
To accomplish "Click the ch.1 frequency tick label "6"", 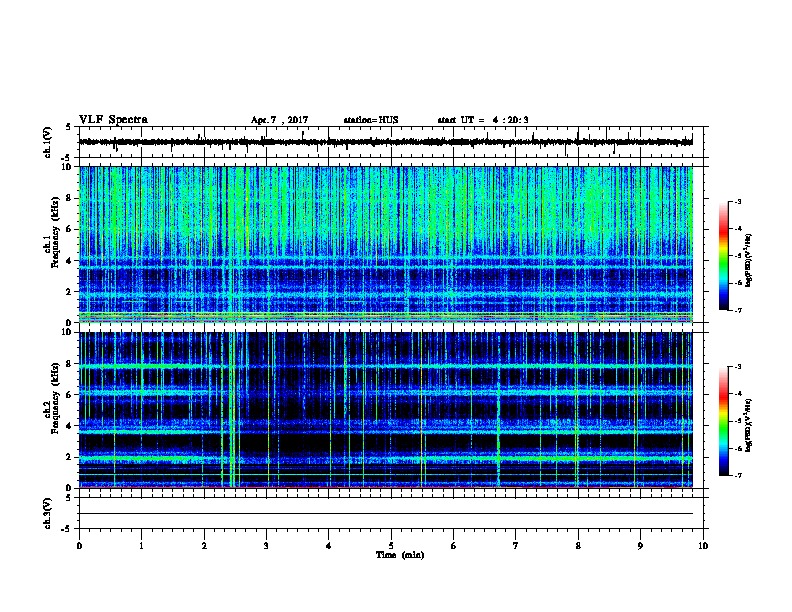I will click(69, 230).
